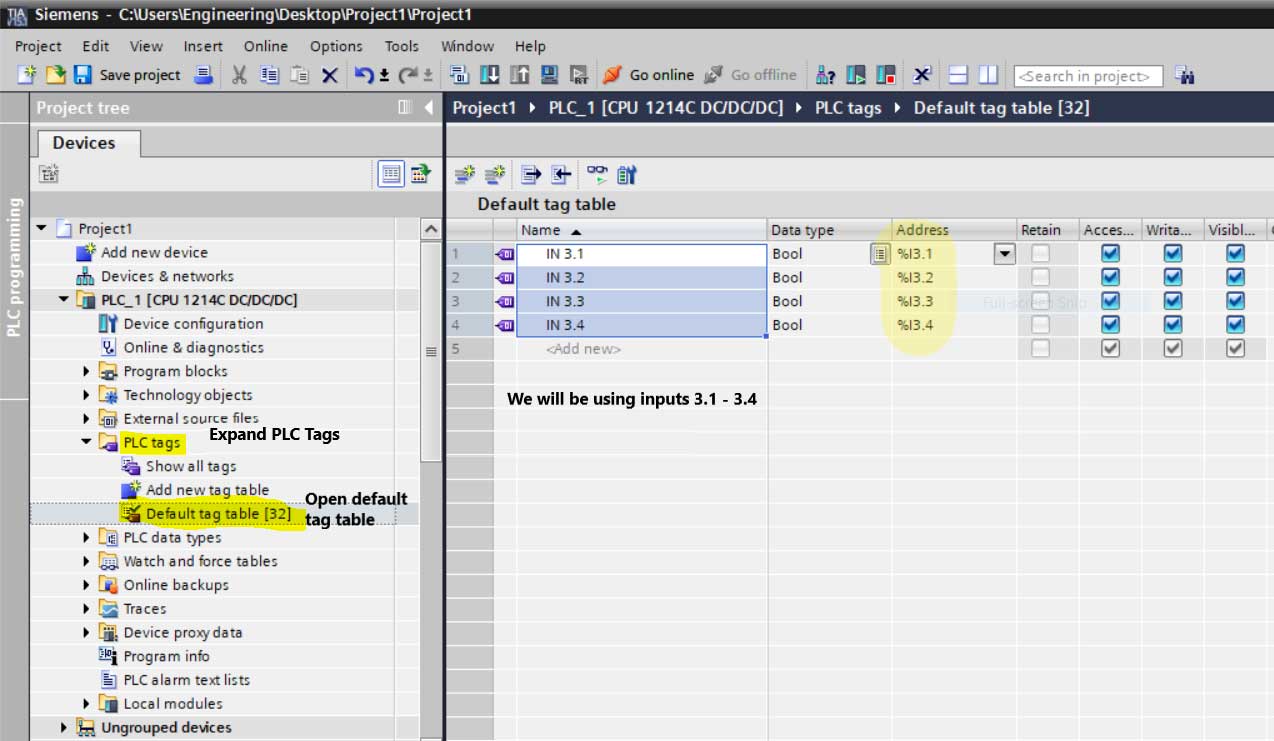The width and height of the screenshot is (1274, 741).
Task: Cut the selection with the scissors icon
Action: (x=239, y=75)
